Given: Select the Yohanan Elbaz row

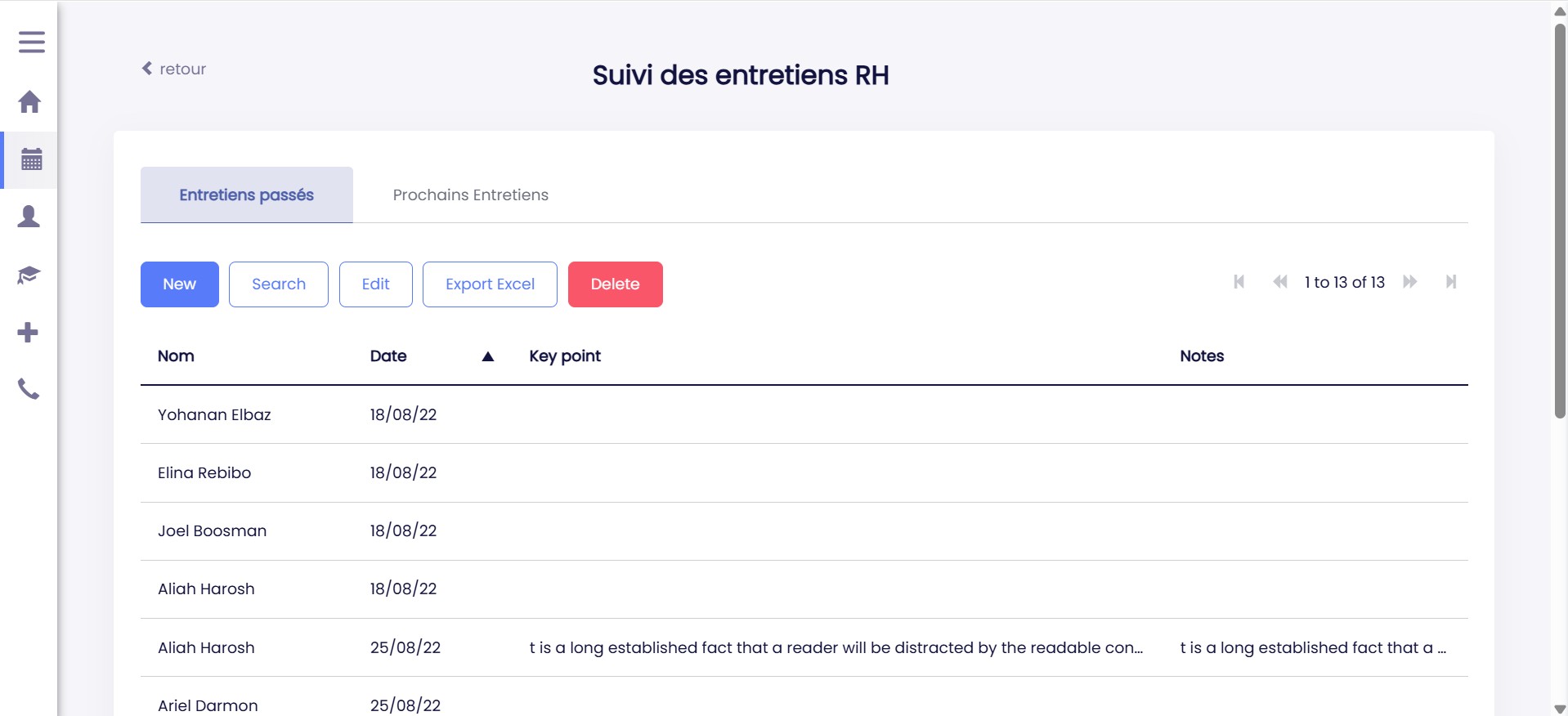Looking at the screenshot, I should (214, 415).
